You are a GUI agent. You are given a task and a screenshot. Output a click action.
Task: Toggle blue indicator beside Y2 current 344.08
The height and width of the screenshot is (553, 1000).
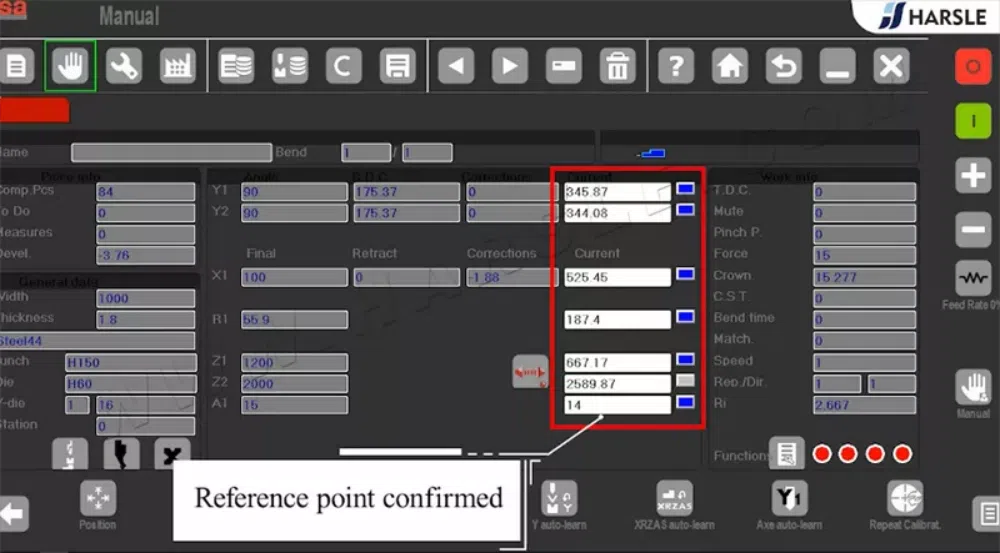click(x=685, y=210)
